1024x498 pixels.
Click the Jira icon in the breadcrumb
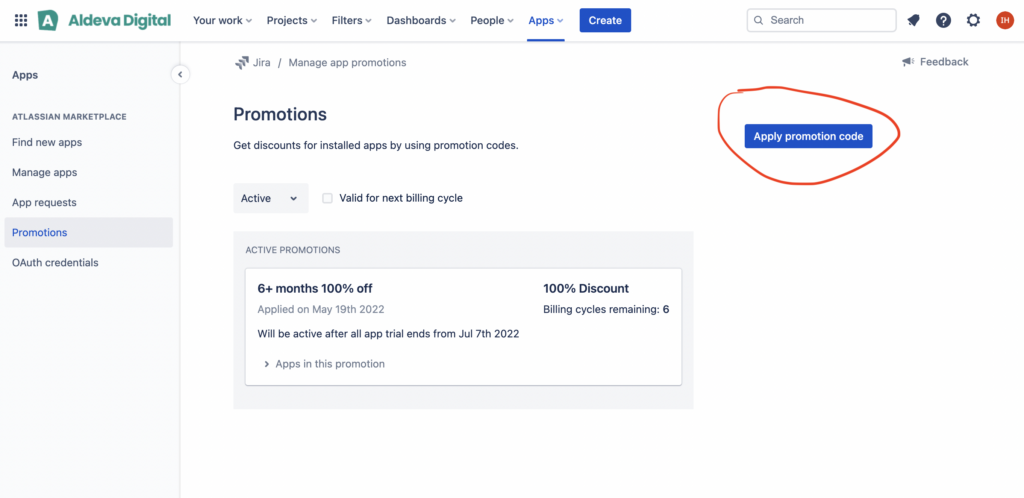[x=242, y=63]
